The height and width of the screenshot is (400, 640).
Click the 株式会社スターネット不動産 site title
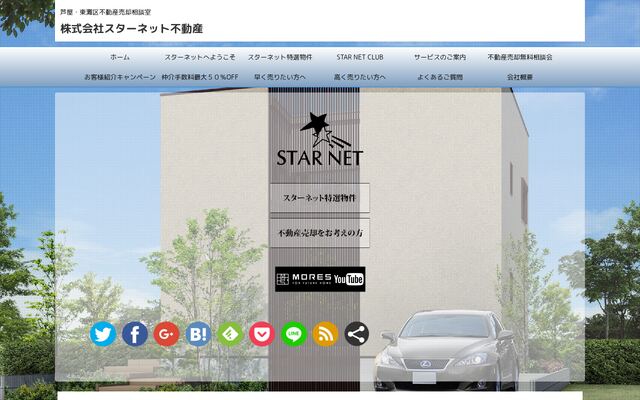131,29
